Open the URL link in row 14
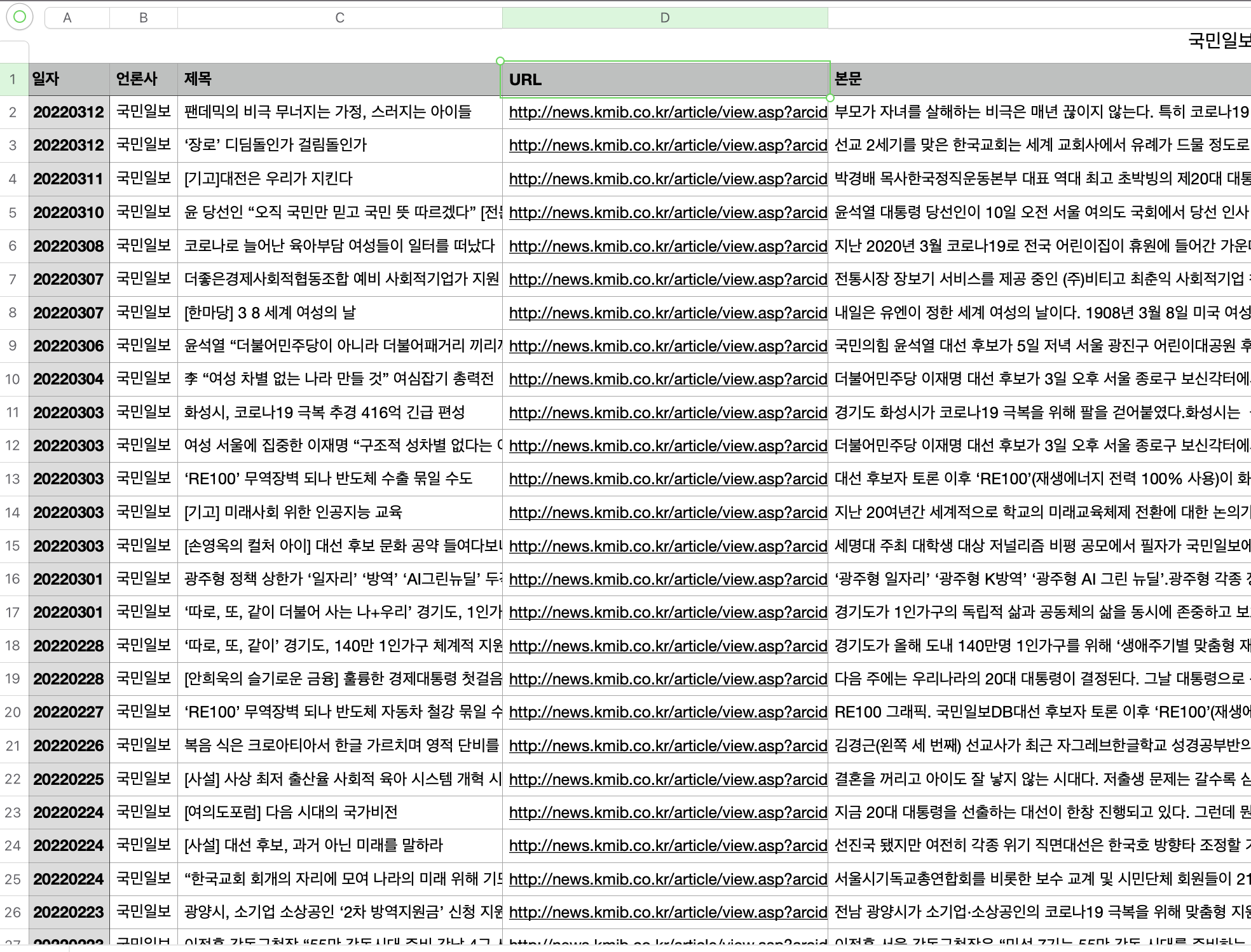Screen dimensions: 1251x952 point(668,512)
